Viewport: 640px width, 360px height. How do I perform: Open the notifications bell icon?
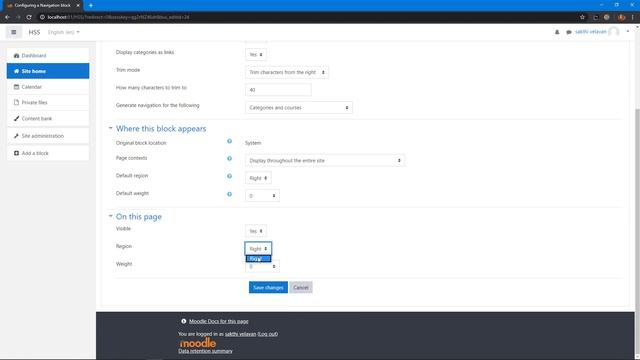pyautogui.click(x=557, y=32)
